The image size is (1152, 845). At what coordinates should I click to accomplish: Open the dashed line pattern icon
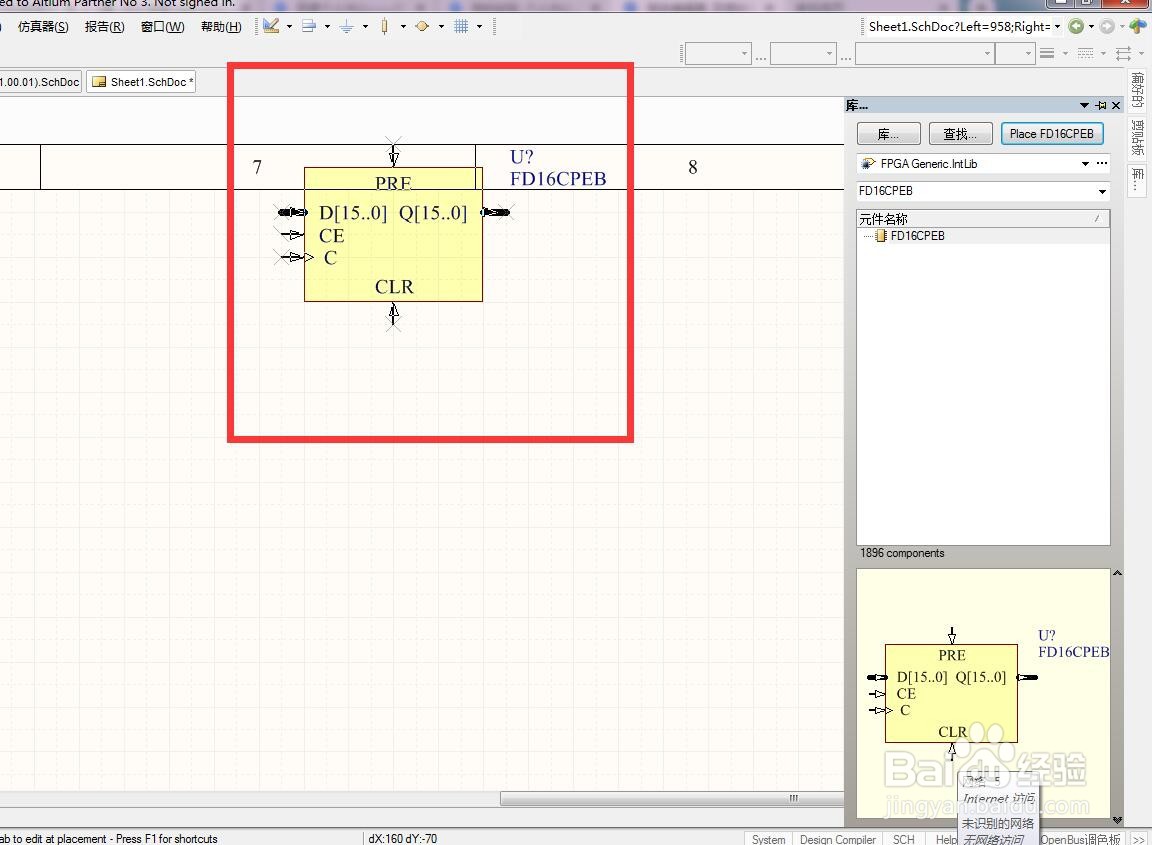coord(1085,53)
